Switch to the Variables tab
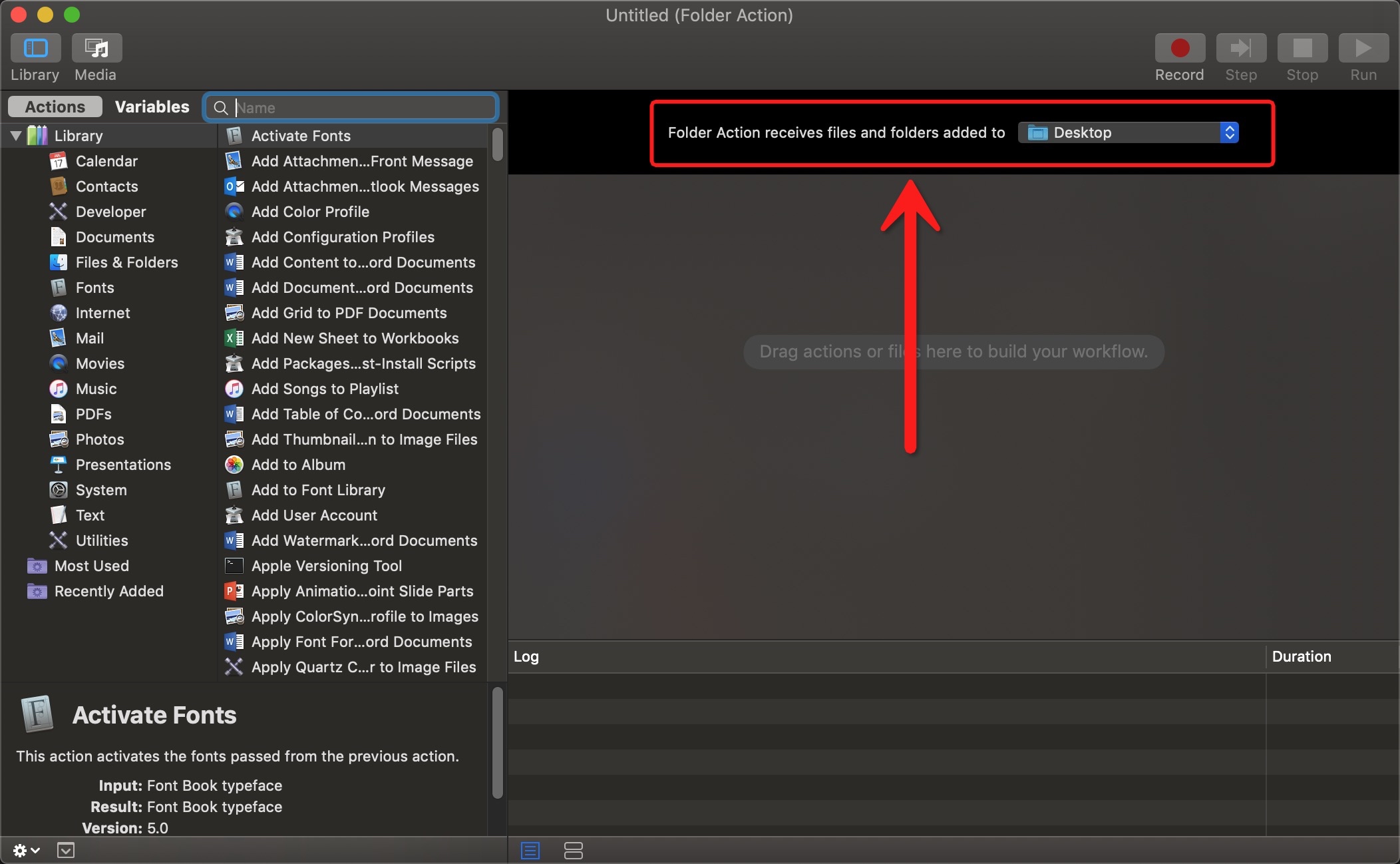 pyautogui.click(x=152, y=107)
